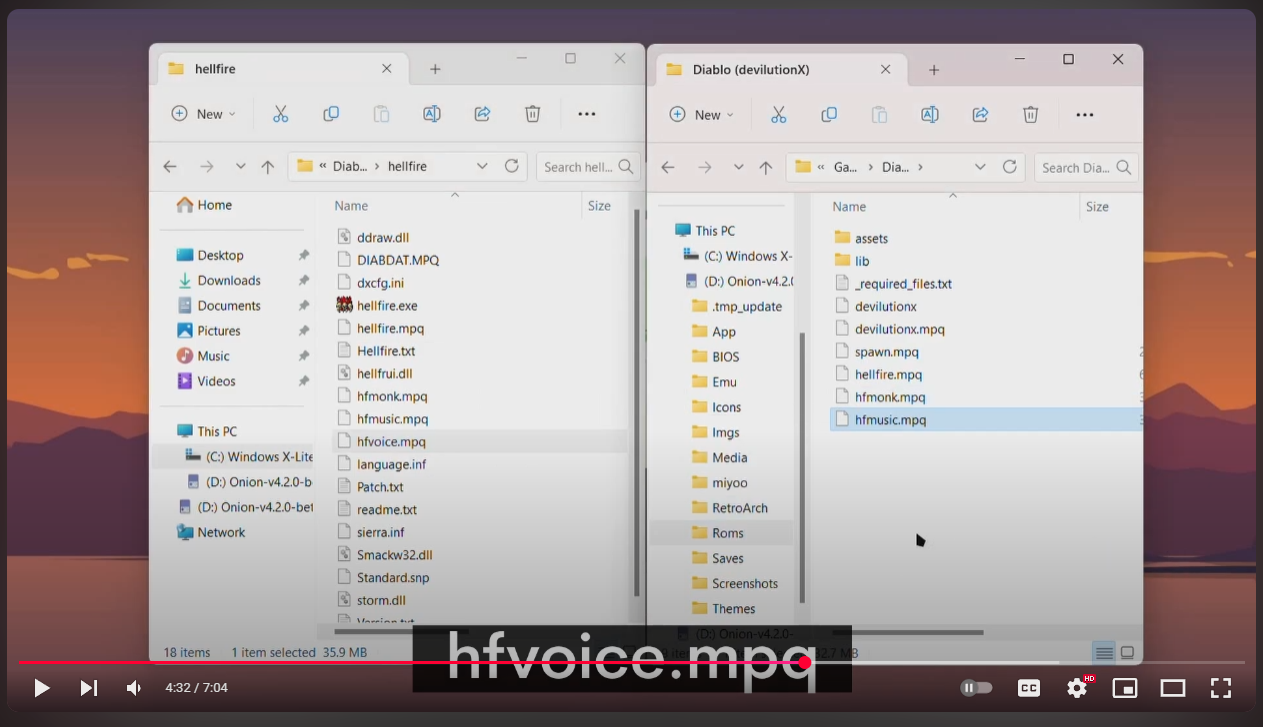Click Rename icon in hellfire window
1263x727 pixels.
[x=432, y=114]
